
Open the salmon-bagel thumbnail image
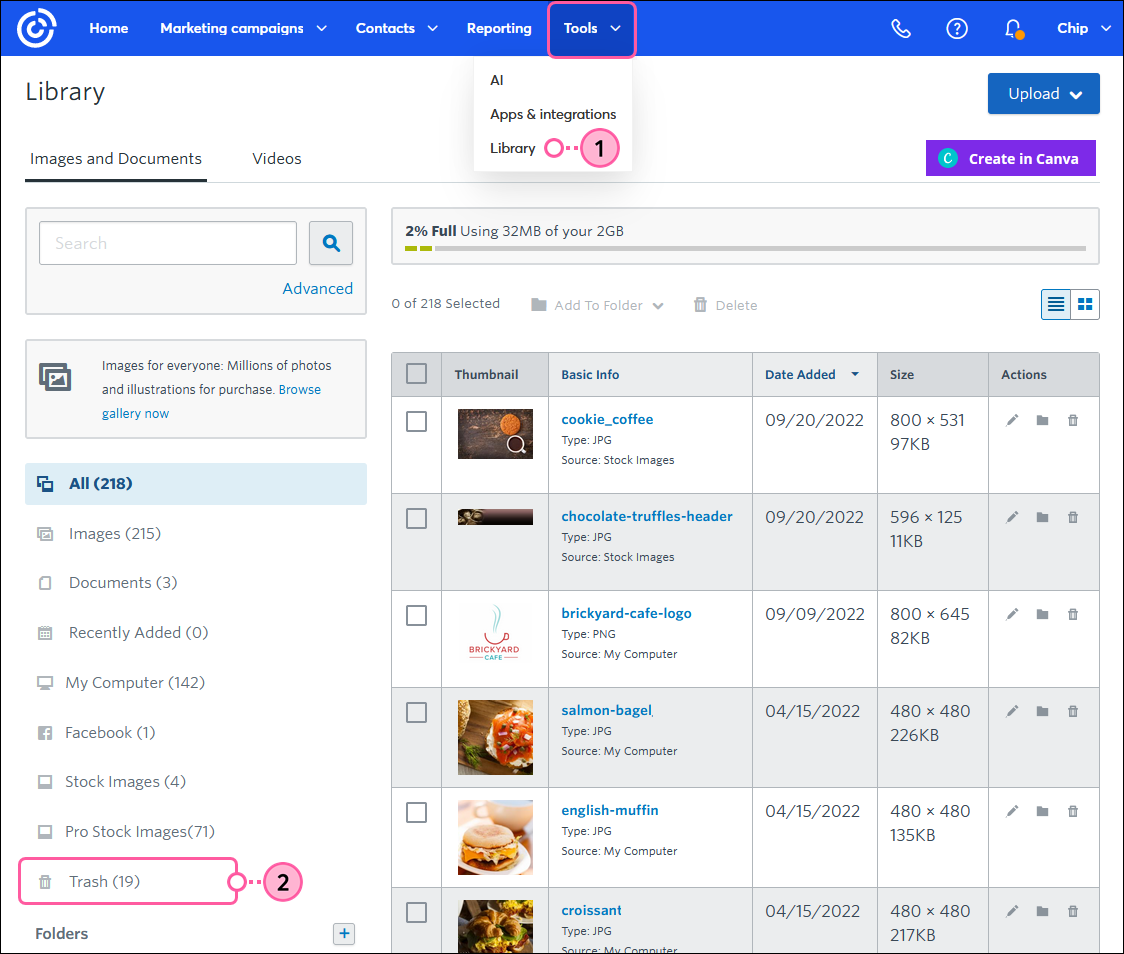point(495,738)
